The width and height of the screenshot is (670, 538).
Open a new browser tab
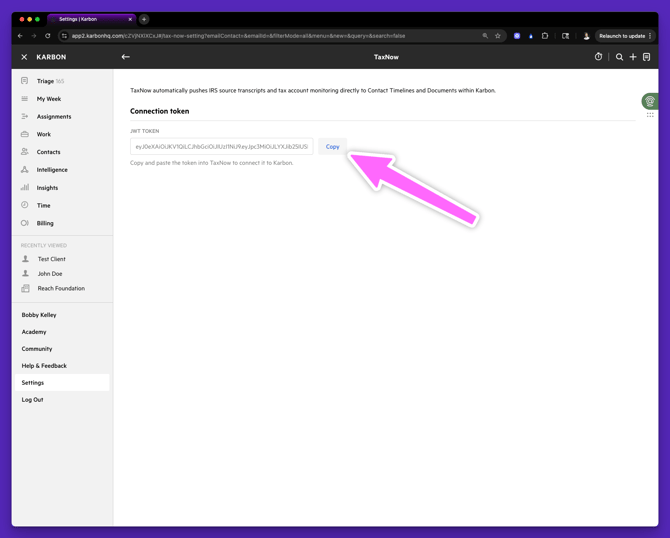144,19
